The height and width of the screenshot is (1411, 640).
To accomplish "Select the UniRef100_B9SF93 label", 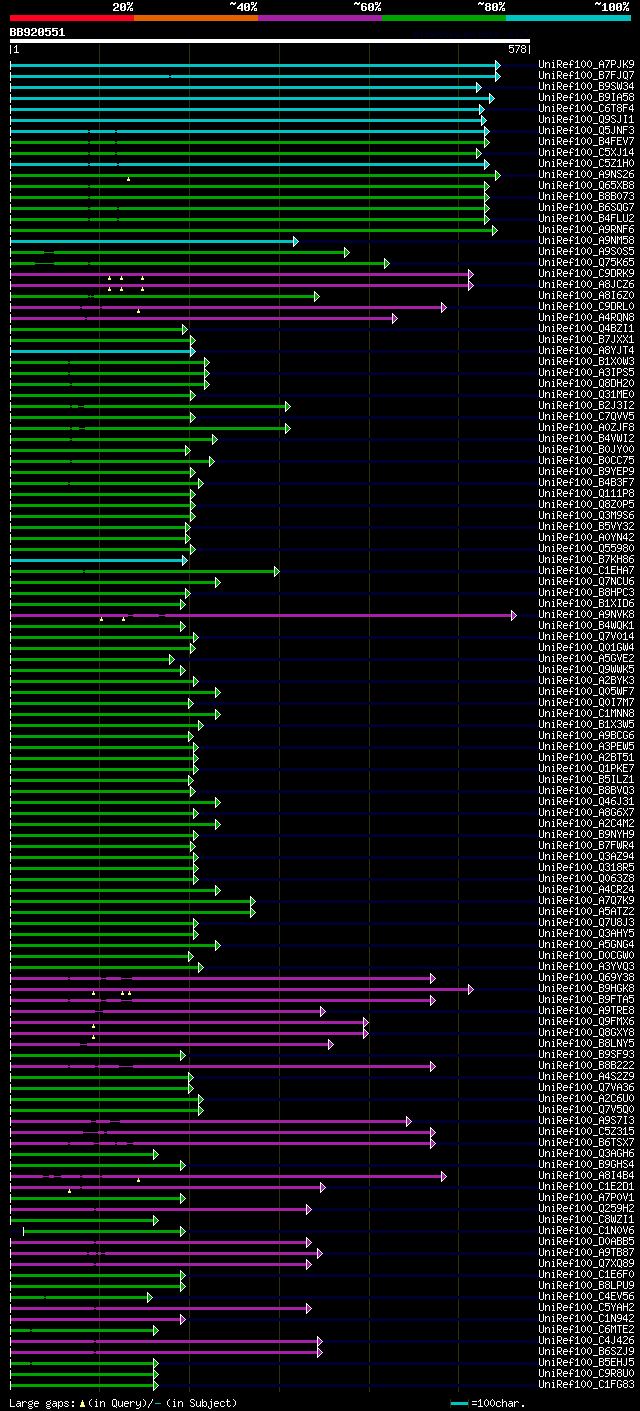I will click(x=586, y=1055).
